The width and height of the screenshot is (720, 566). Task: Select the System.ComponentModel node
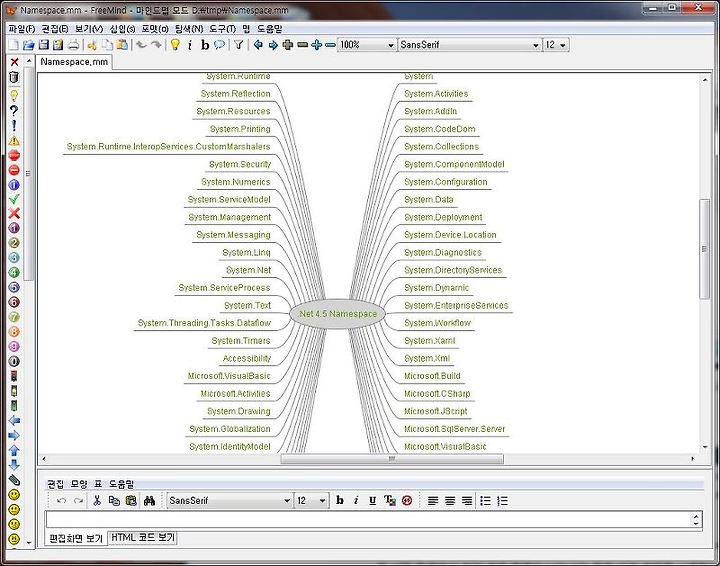pos(454,164)
